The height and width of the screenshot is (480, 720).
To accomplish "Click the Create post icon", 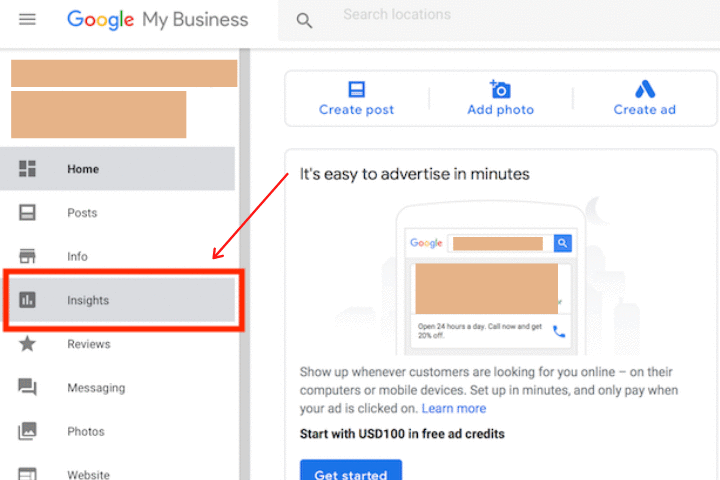I will click(356, 89).
